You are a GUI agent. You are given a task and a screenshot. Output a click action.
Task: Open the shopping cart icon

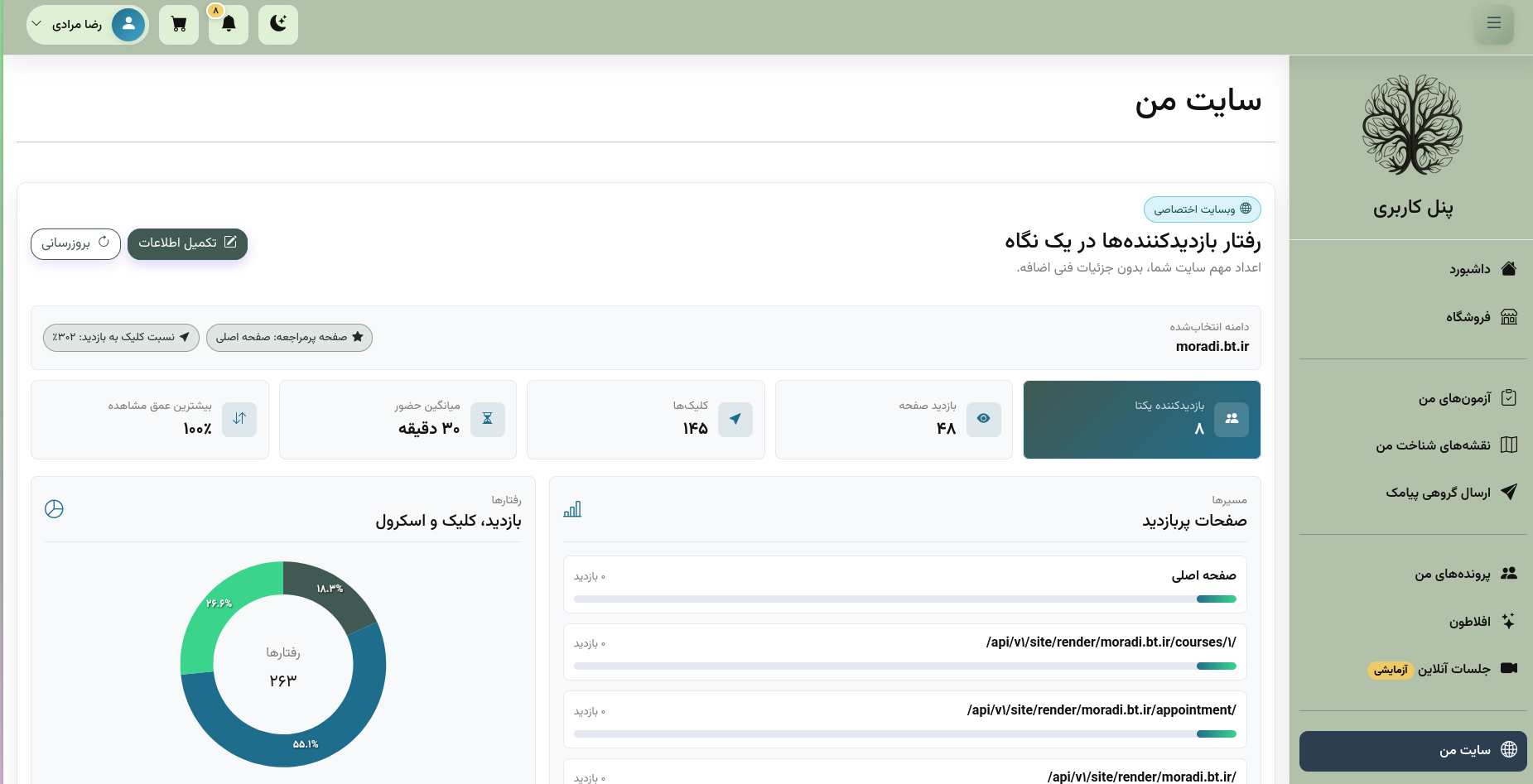click(179, 24)
